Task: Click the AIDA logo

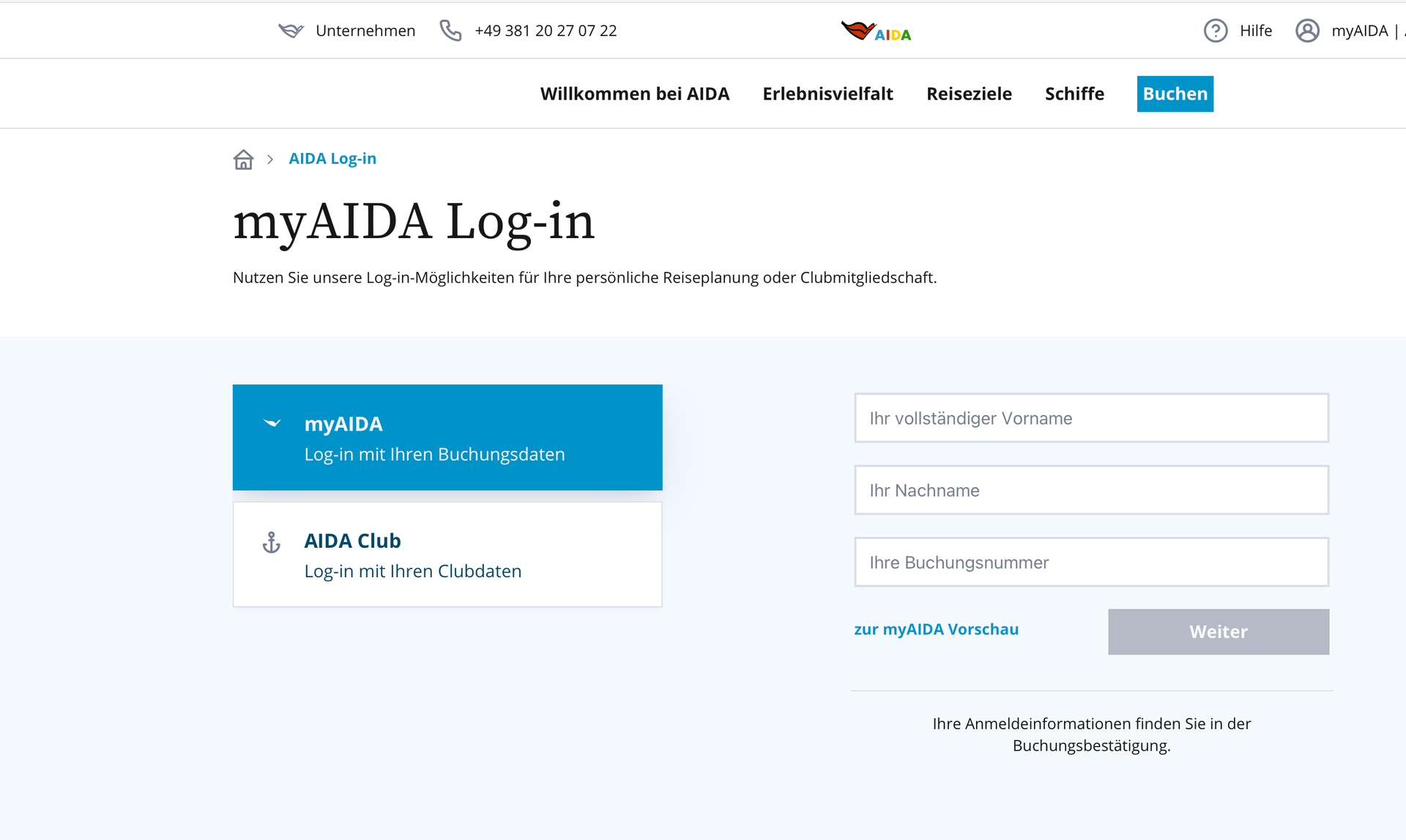Action: coord(876,31)
